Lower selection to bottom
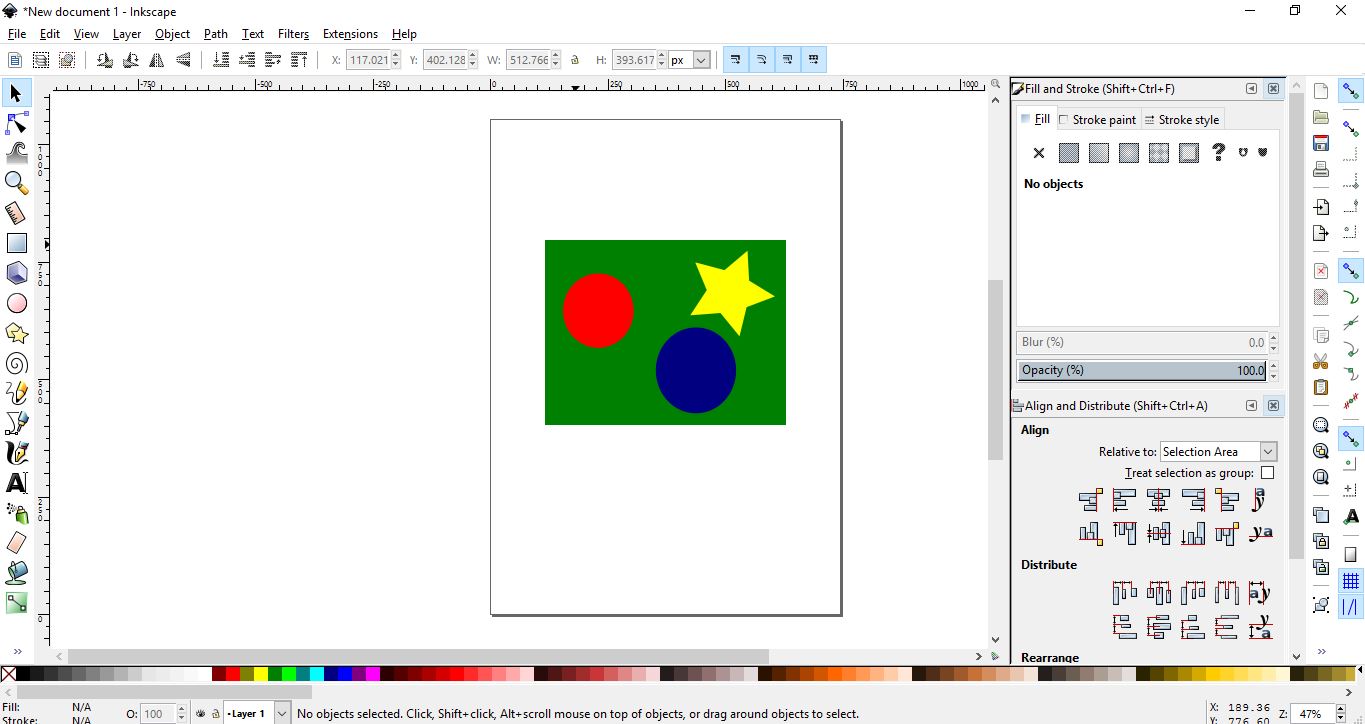Screen dimensions: 1365x724 tap(221, 60)
